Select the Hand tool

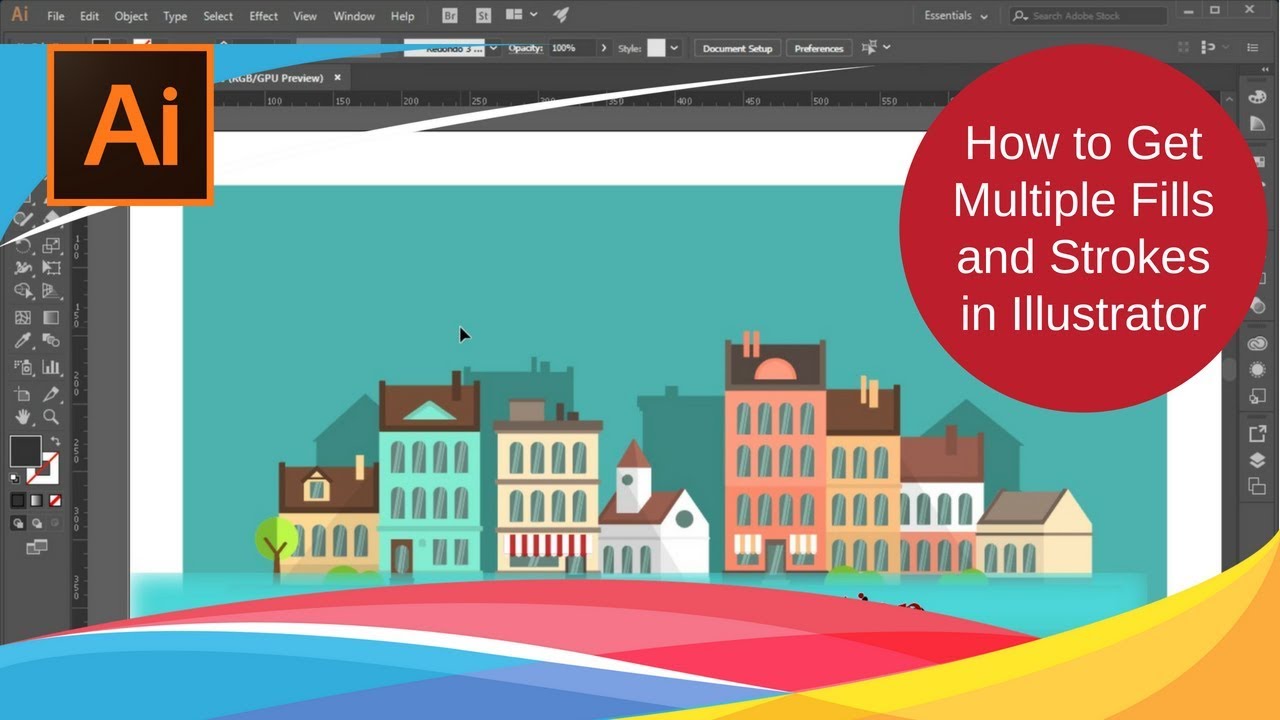(x=23, y=417)
